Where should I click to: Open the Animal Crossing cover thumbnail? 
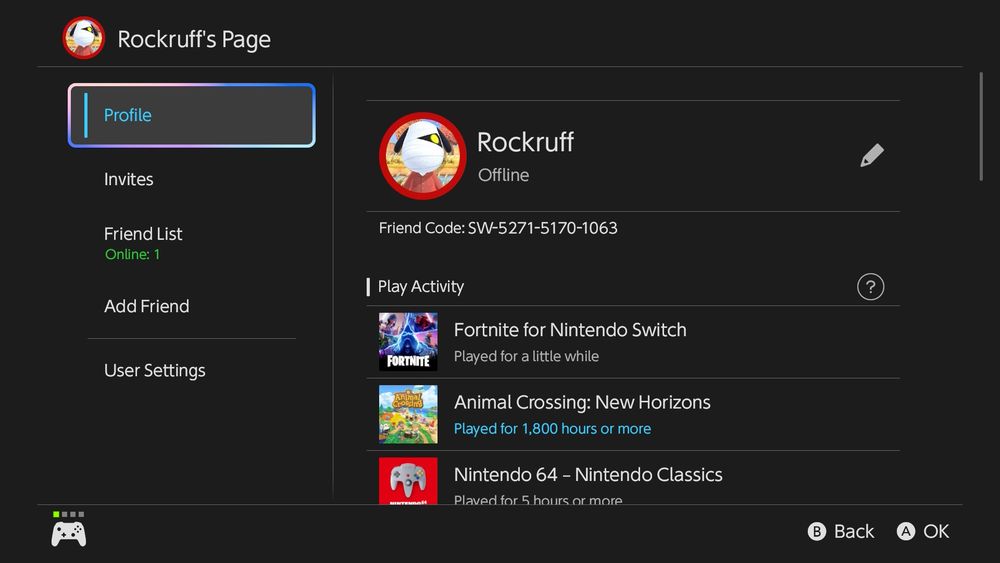408,414
